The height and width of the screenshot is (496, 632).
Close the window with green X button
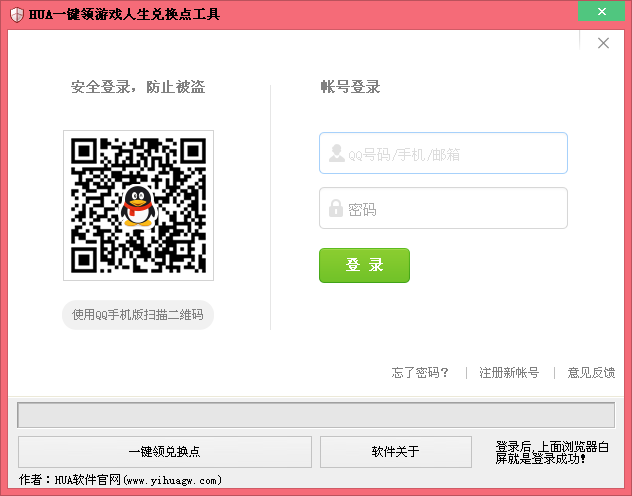pyautogui.click(x=601, y=11)
